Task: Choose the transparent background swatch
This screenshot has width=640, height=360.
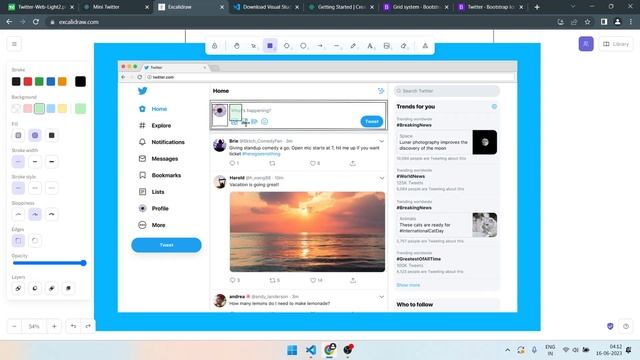Action: tap(16, 109)
